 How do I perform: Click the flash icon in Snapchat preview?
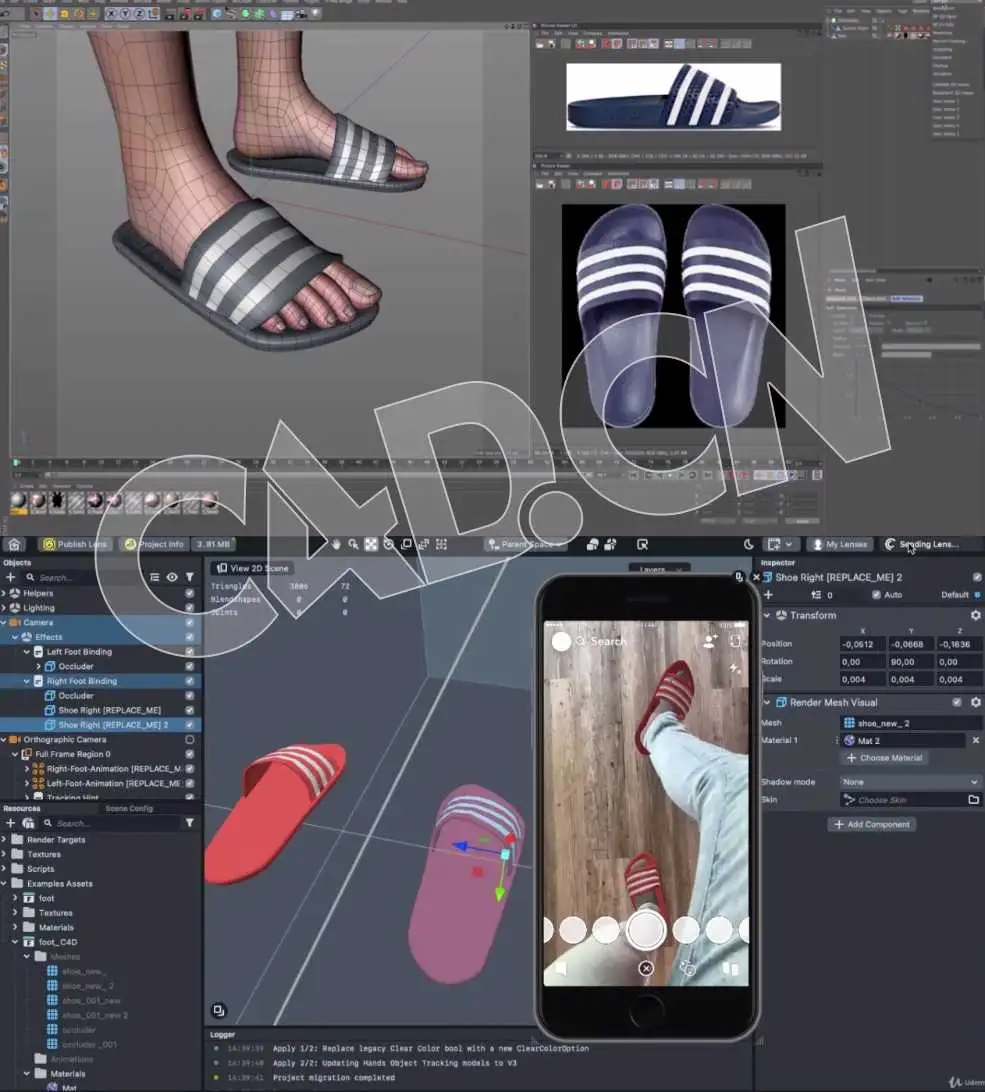click(735, 668)
